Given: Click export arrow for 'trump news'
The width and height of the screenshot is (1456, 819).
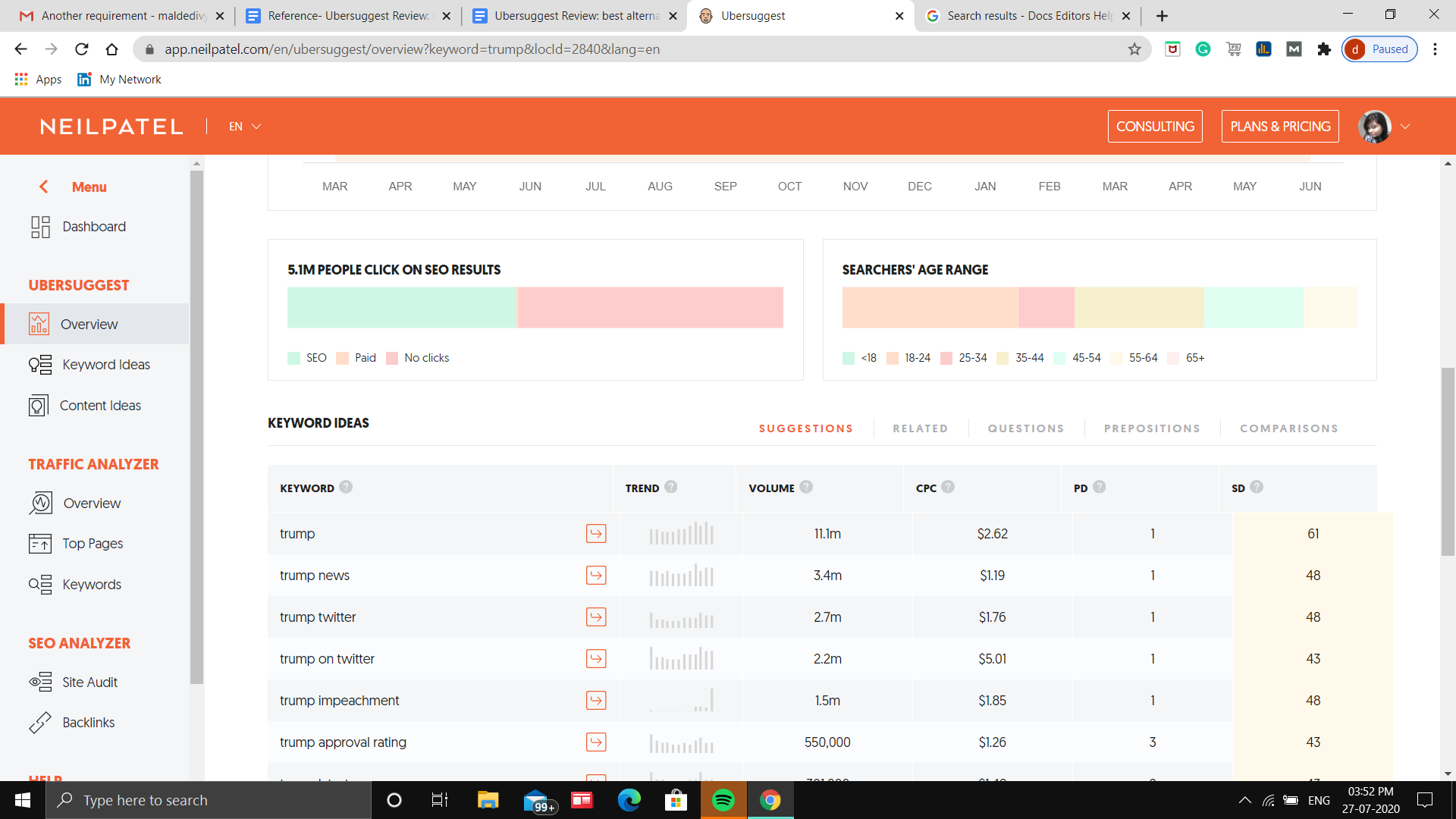Looking at the screenshot, I should click(x=596, y=576).
